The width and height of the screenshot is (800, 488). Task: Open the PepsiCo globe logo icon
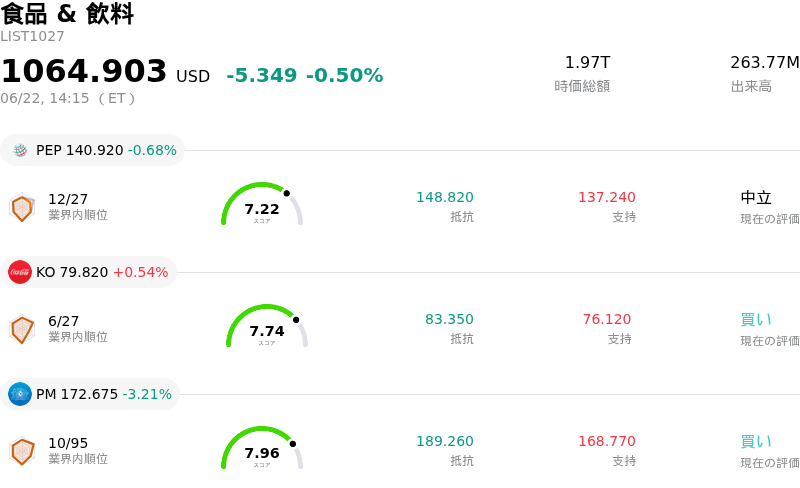point(20,150)
